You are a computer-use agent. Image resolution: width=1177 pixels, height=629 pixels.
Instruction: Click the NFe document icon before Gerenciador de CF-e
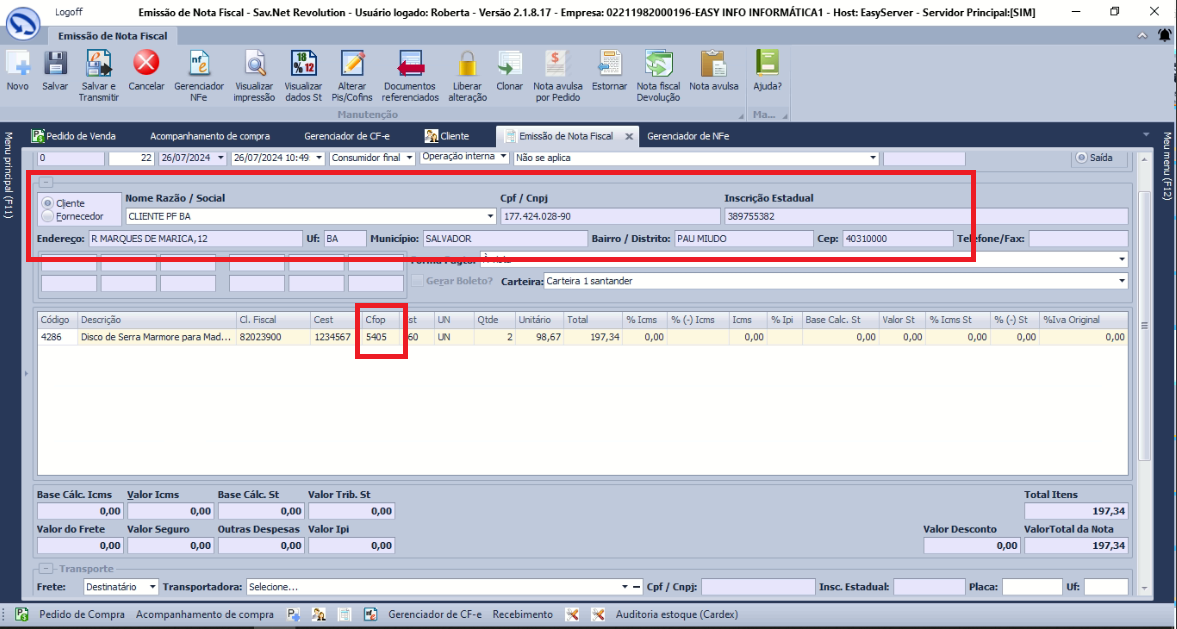tap(370, 614)
